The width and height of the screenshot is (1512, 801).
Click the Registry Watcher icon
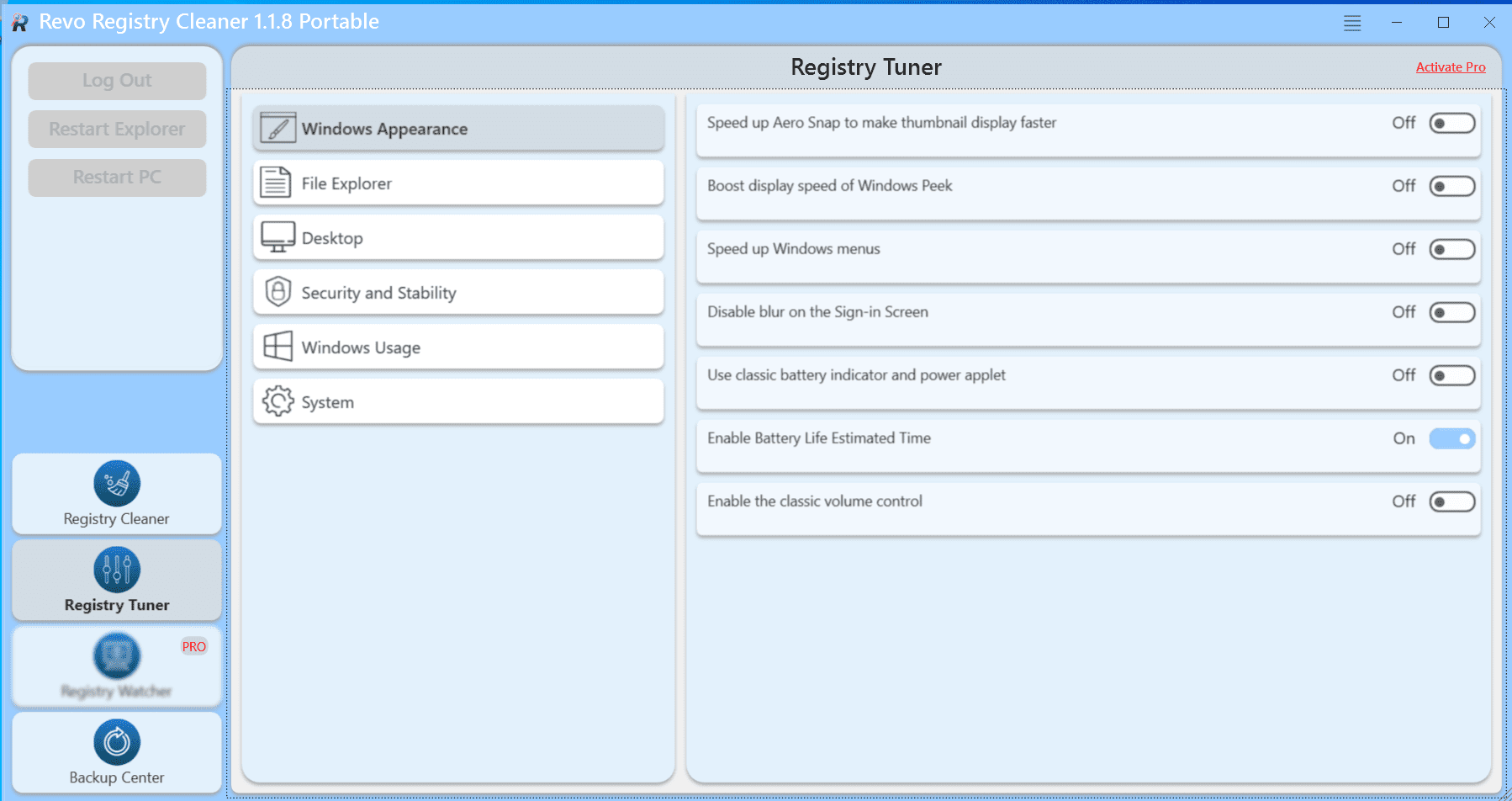pos(117,655)
